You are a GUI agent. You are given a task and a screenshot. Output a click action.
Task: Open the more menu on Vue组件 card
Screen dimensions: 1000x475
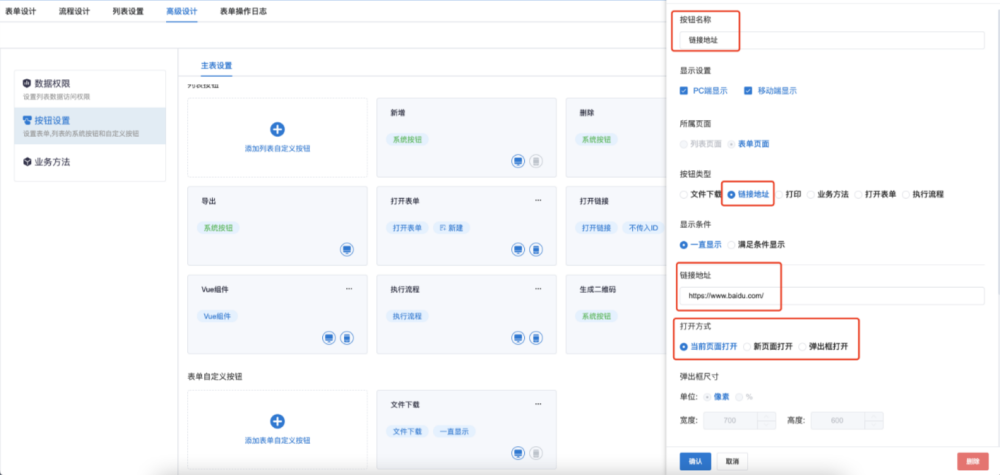coord(349,289)
